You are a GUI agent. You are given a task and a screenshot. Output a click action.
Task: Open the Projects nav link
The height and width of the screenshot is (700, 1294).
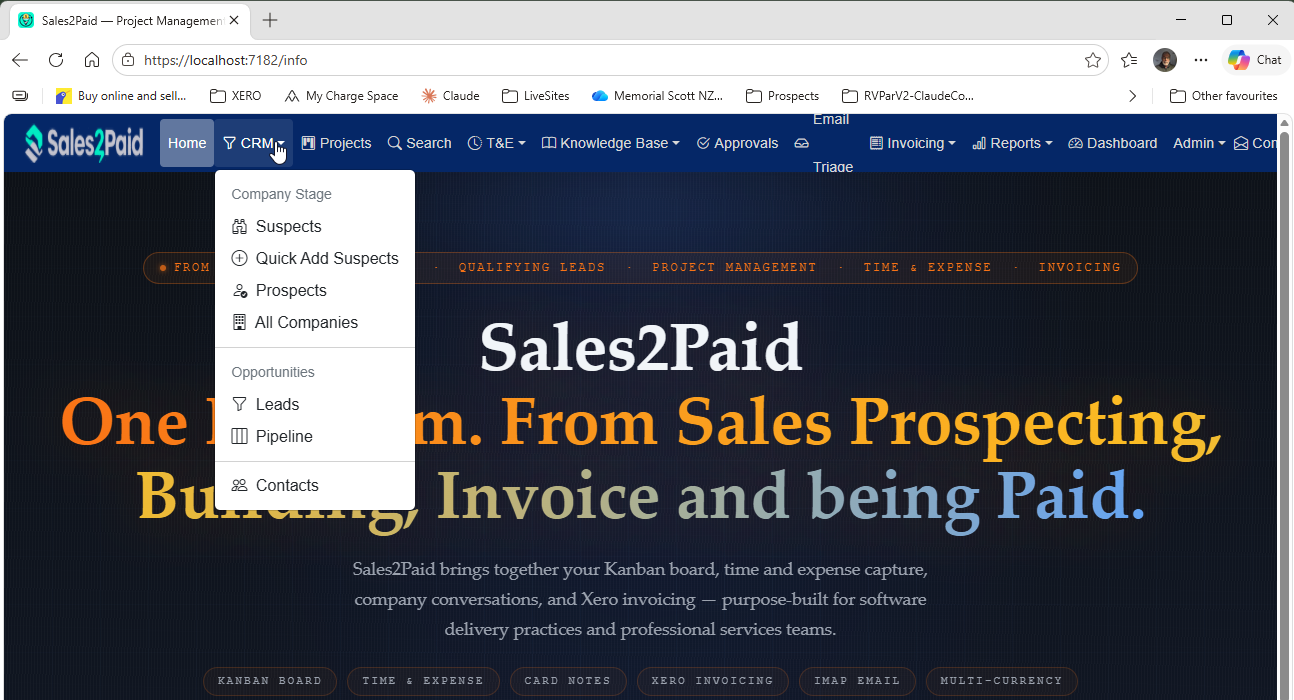[336, 143]
